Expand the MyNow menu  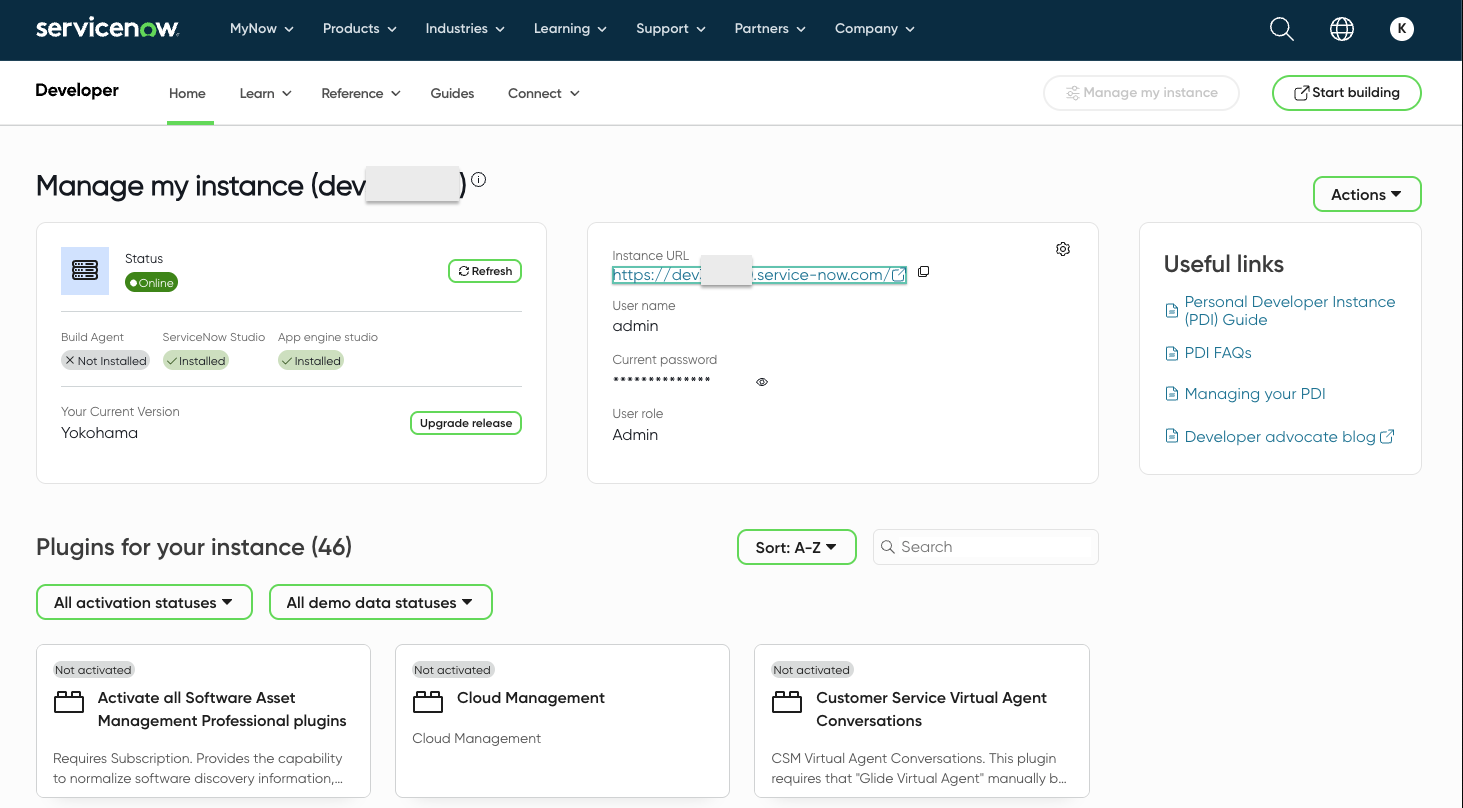(262, 29)
